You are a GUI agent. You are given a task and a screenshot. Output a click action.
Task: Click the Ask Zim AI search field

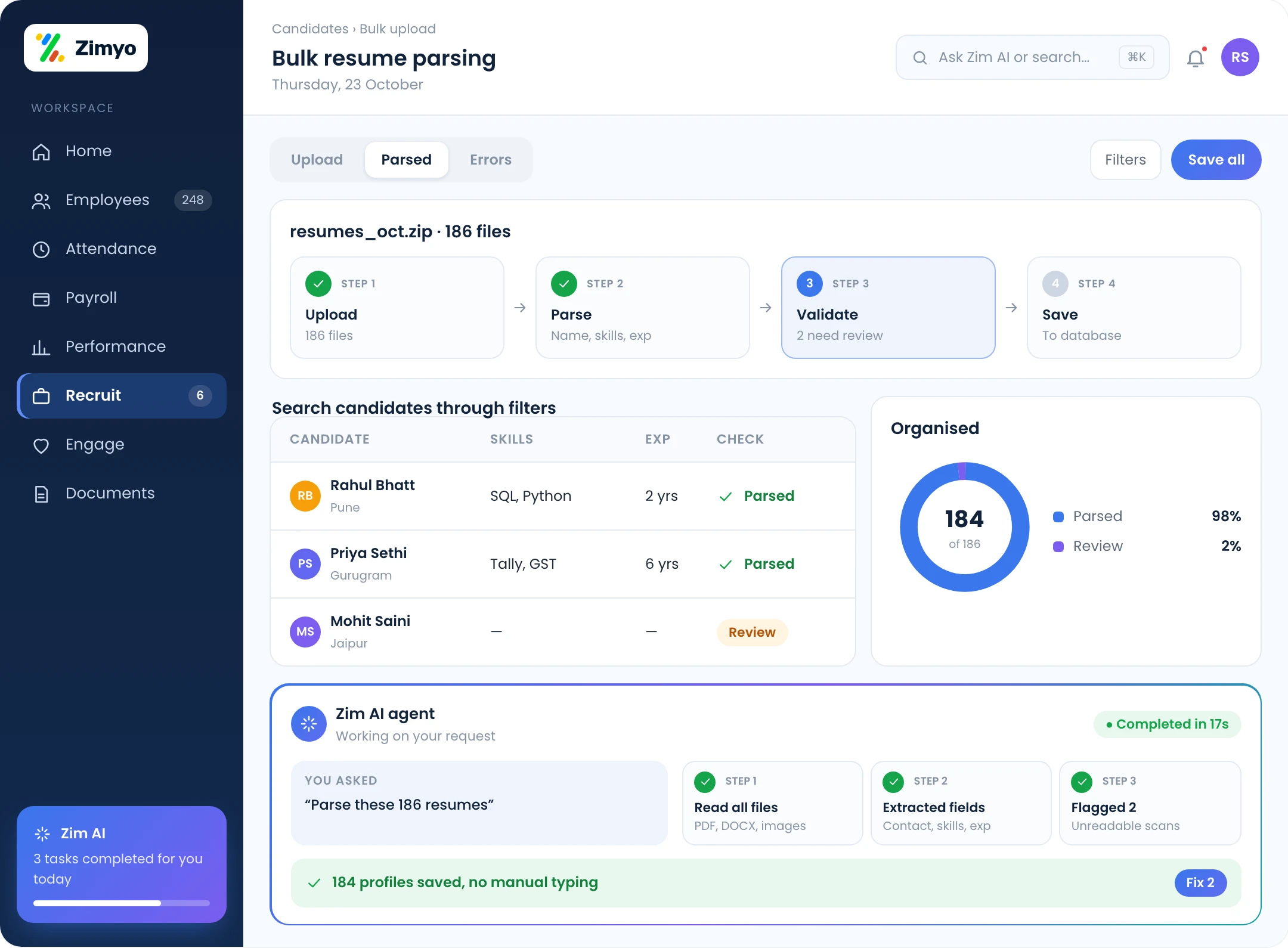(1032, 57)
